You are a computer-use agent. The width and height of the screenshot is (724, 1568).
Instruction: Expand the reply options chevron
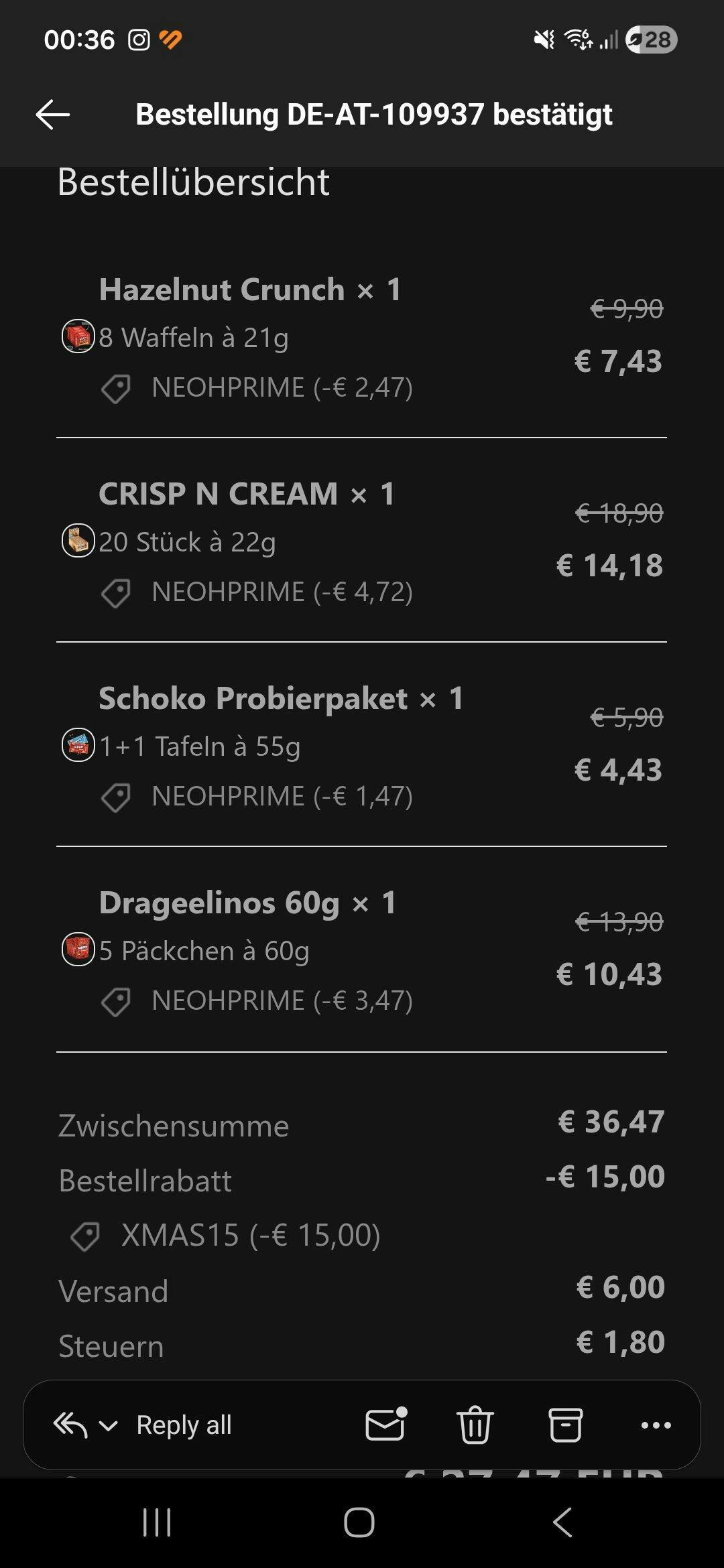(108, 1425)
